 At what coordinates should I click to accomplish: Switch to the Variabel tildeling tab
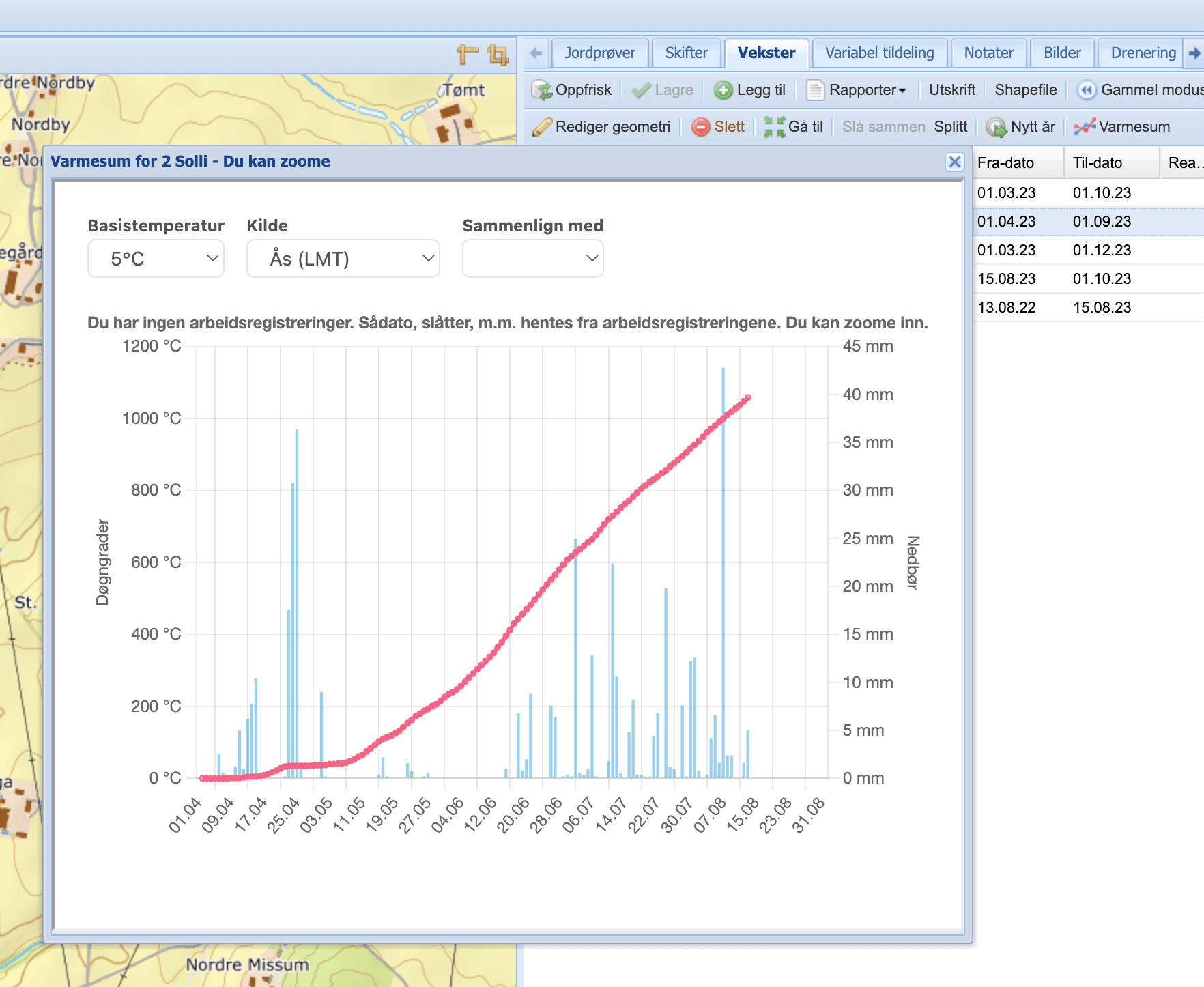(x=879, y=53)
